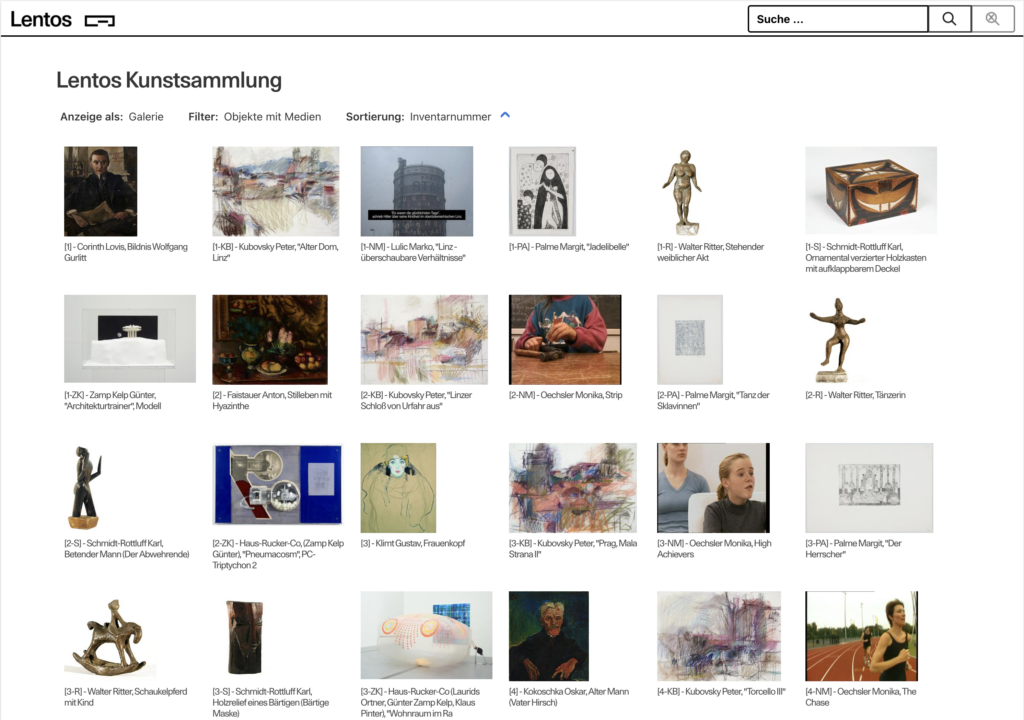
Task: Open the ornamental wooden box thumbnail
Action: pyautogui.click(x=871, y=190)
